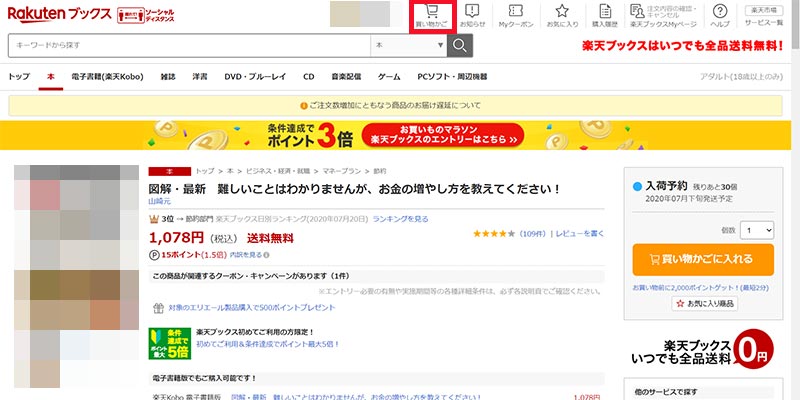The height and width of the screenshot is (400, 800).
Task: Click the マネープラン breadcrumb link
Action: tap(342, 171)
